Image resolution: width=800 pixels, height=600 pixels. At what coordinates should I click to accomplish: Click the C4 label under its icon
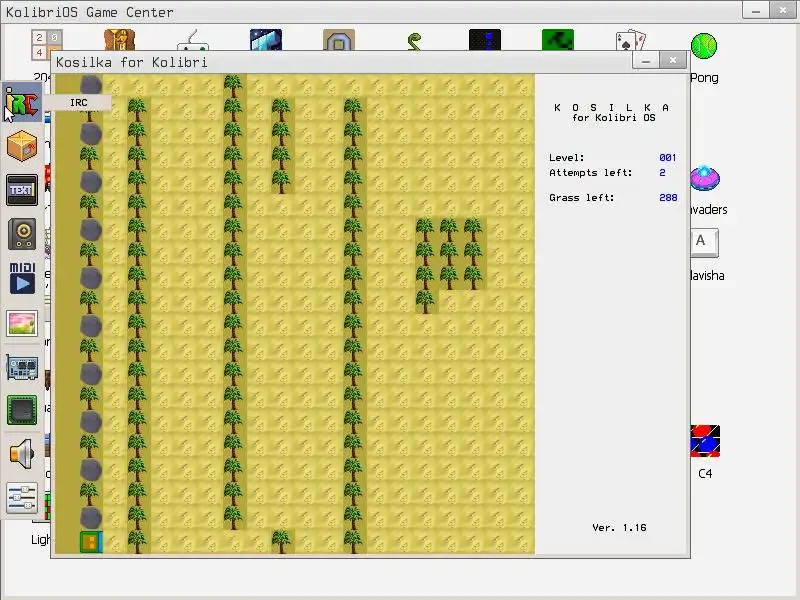pos(705,473)
